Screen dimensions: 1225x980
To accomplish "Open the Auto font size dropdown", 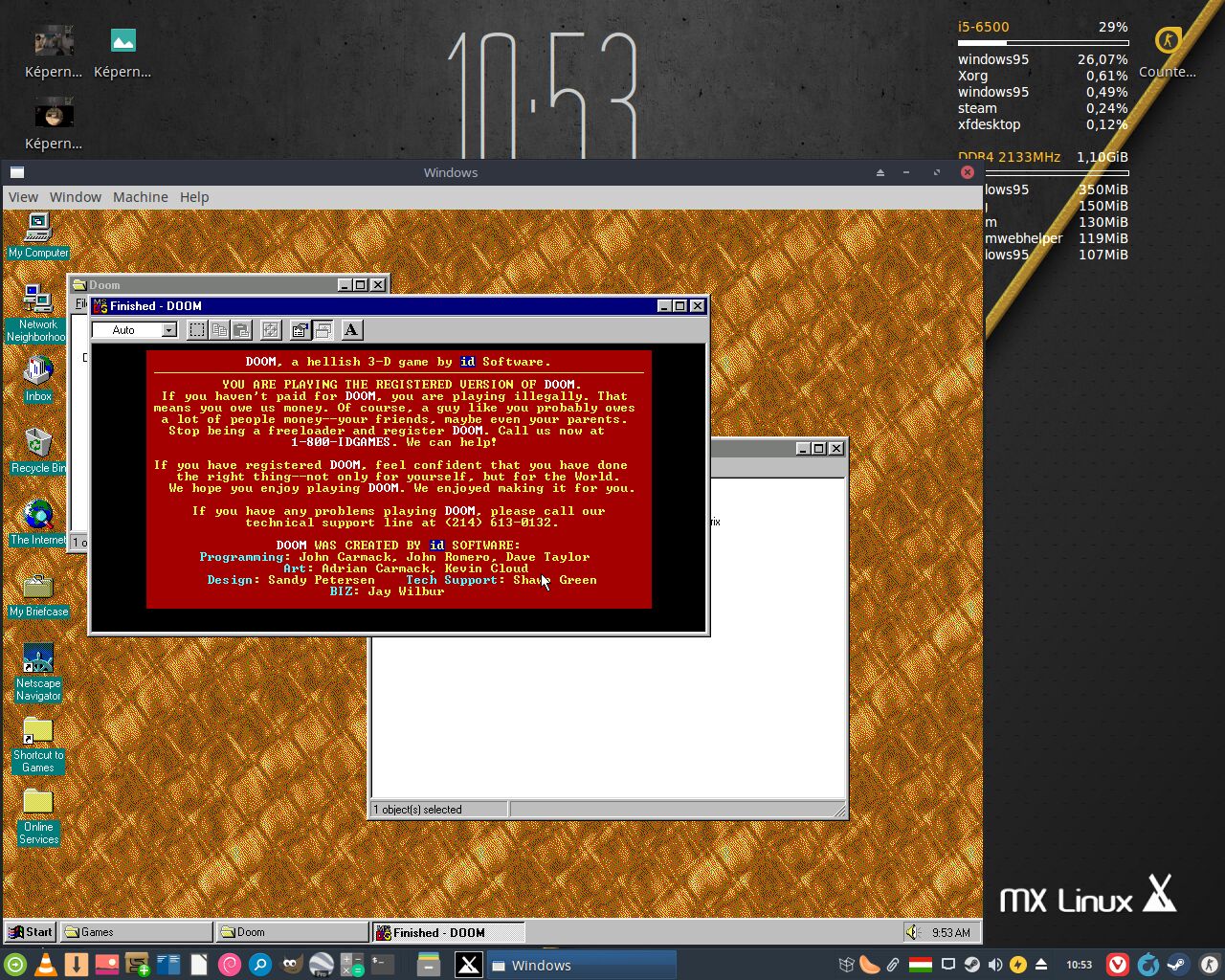I will tap(168, 330).
